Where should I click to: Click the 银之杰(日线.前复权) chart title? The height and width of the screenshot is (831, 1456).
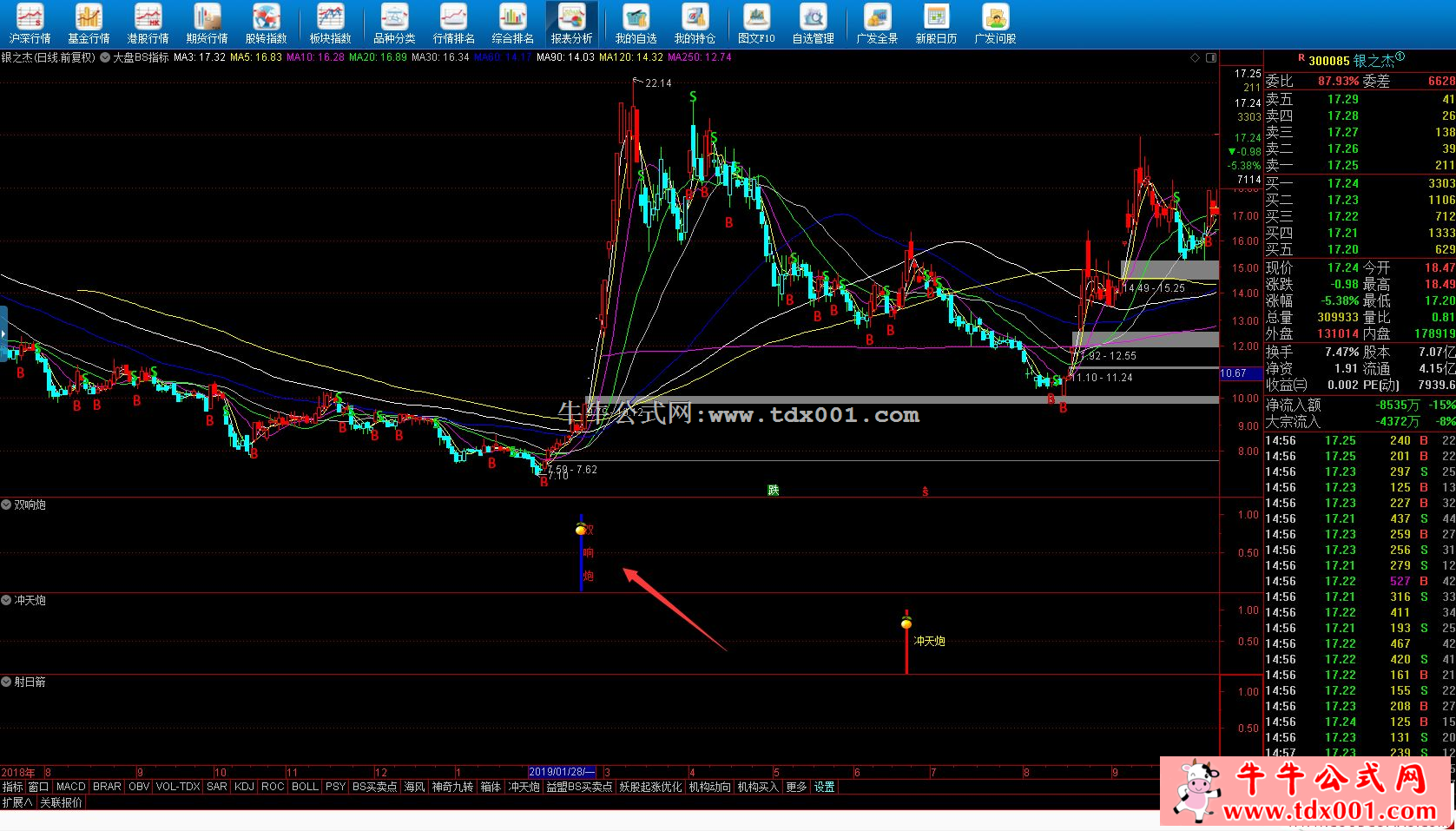click(x=49, y=57)
